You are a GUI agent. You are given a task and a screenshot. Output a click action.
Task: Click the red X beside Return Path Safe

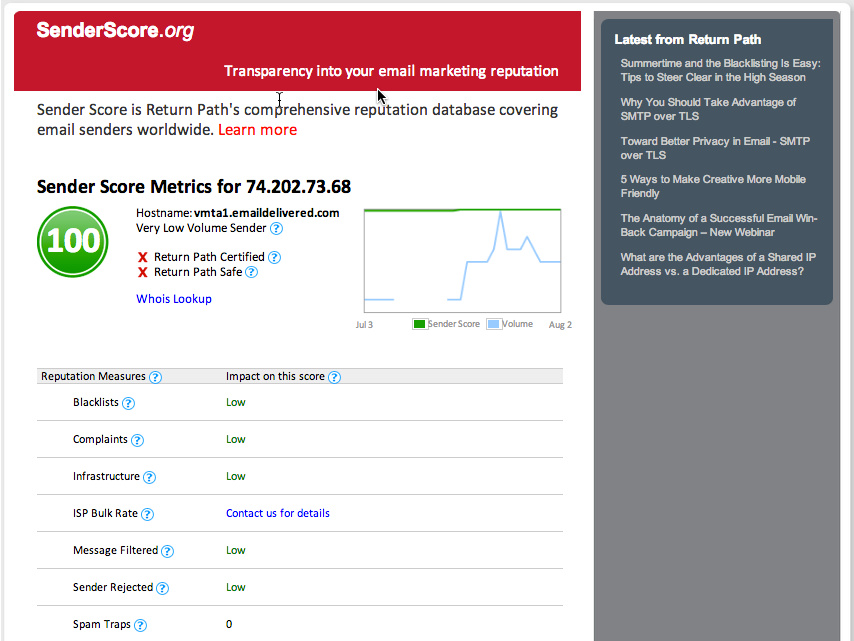[143, 272]
